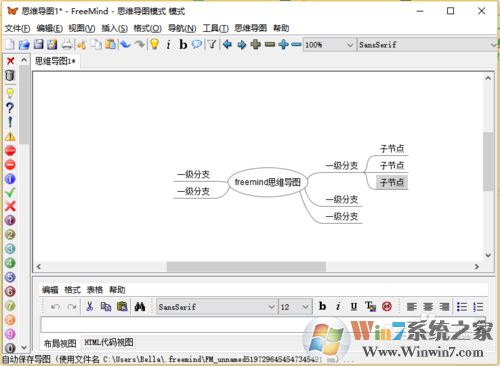500x366 pixels.
Task: Add the yellow warning triangle icon
Action: pyautogui.click(x=10, y=136)
